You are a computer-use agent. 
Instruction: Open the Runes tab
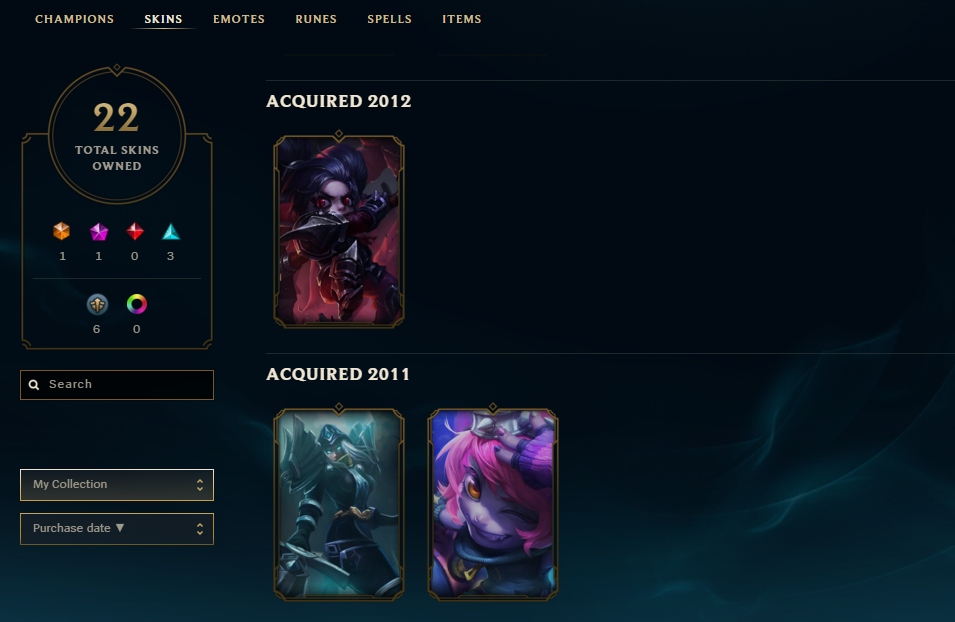point(316,19)
